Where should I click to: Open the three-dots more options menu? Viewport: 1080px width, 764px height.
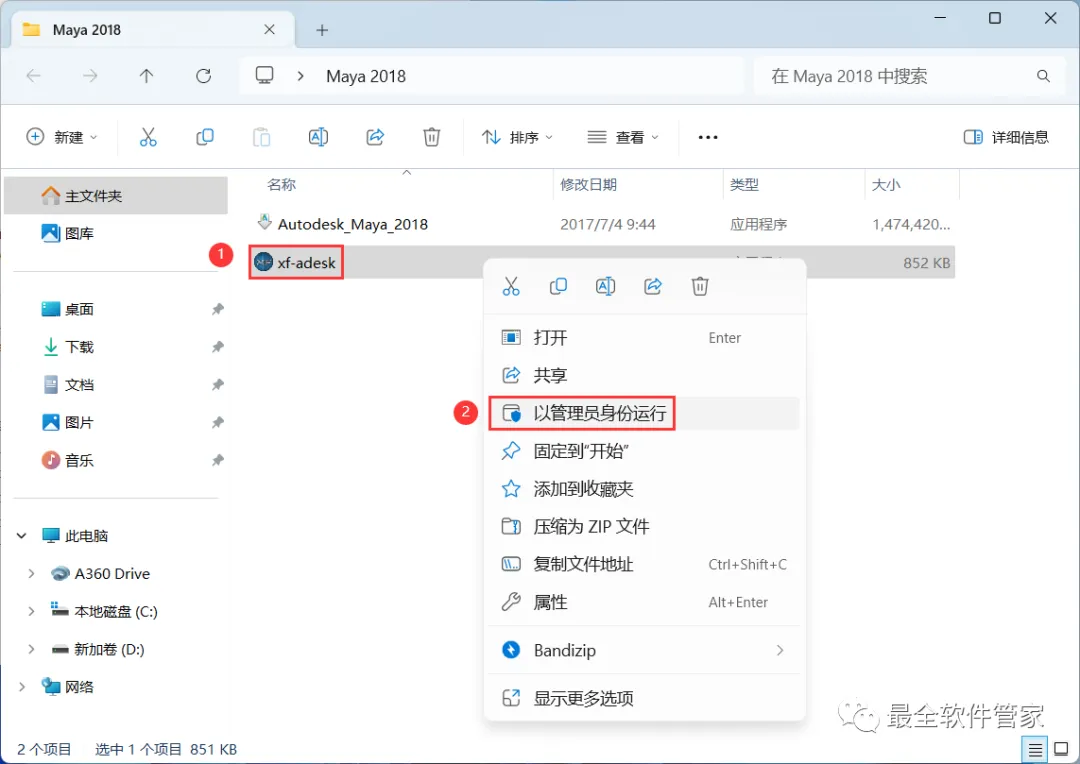click(x=708, y=137)
